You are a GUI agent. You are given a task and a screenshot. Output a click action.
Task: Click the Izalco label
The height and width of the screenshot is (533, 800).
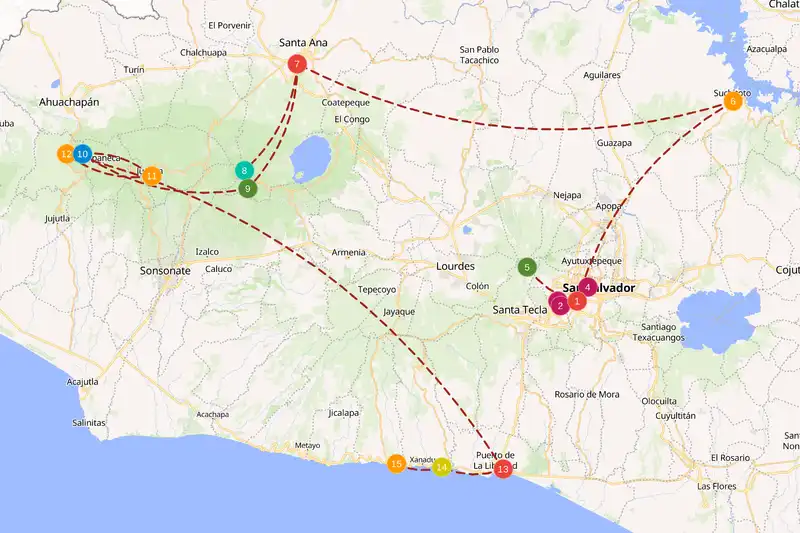pyautogui.click(x=207, y=252)
